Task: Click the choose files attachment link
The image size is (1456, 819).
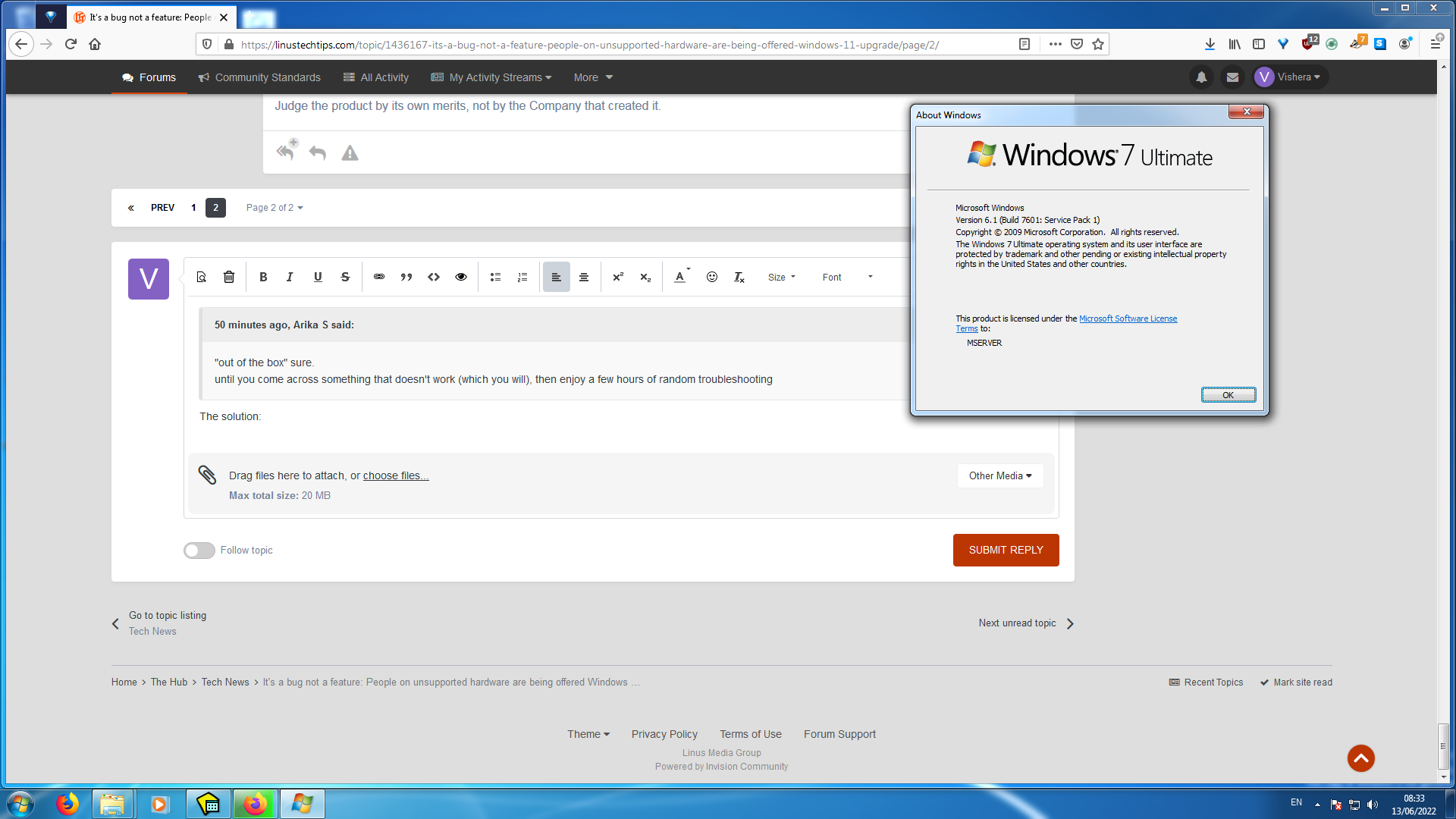Action: [395, 475]
